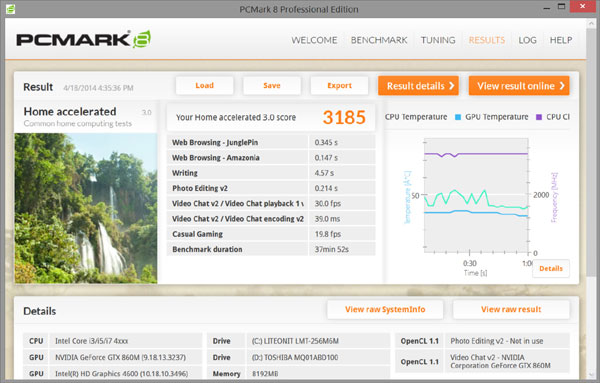
Task: Select the RESULTS tab
Action: click(x=487, y=40)
